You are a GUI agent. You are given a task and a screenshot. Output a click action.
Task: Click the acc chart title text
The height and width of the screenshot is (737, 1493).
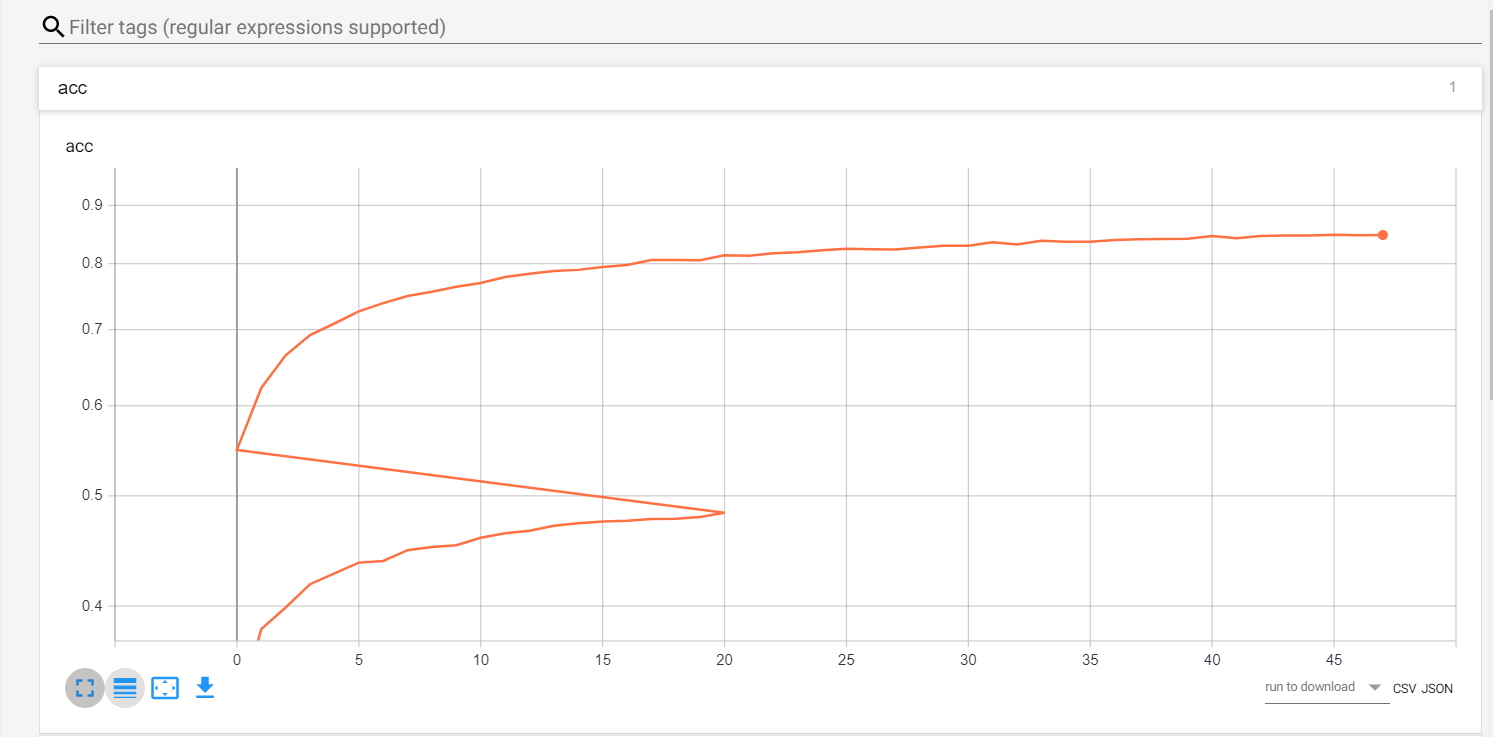(79, 147)
